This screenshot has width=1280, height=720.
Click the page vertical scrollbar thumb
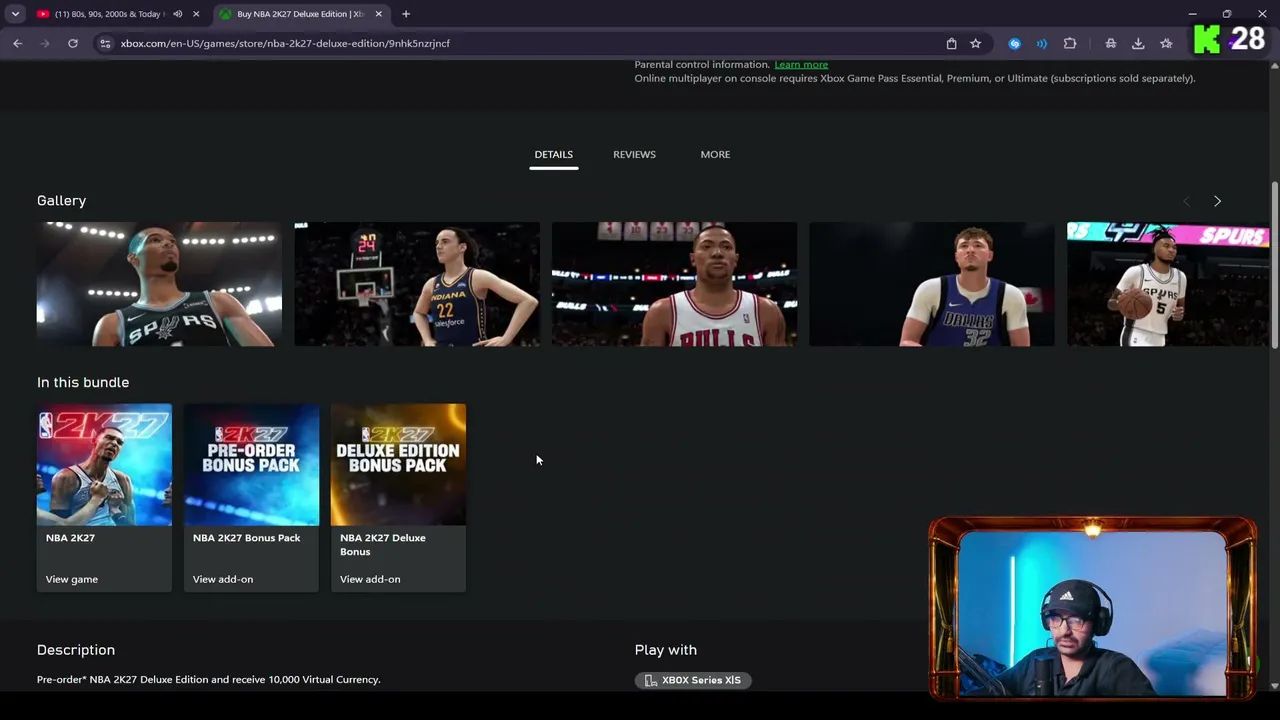point(1274,265)
